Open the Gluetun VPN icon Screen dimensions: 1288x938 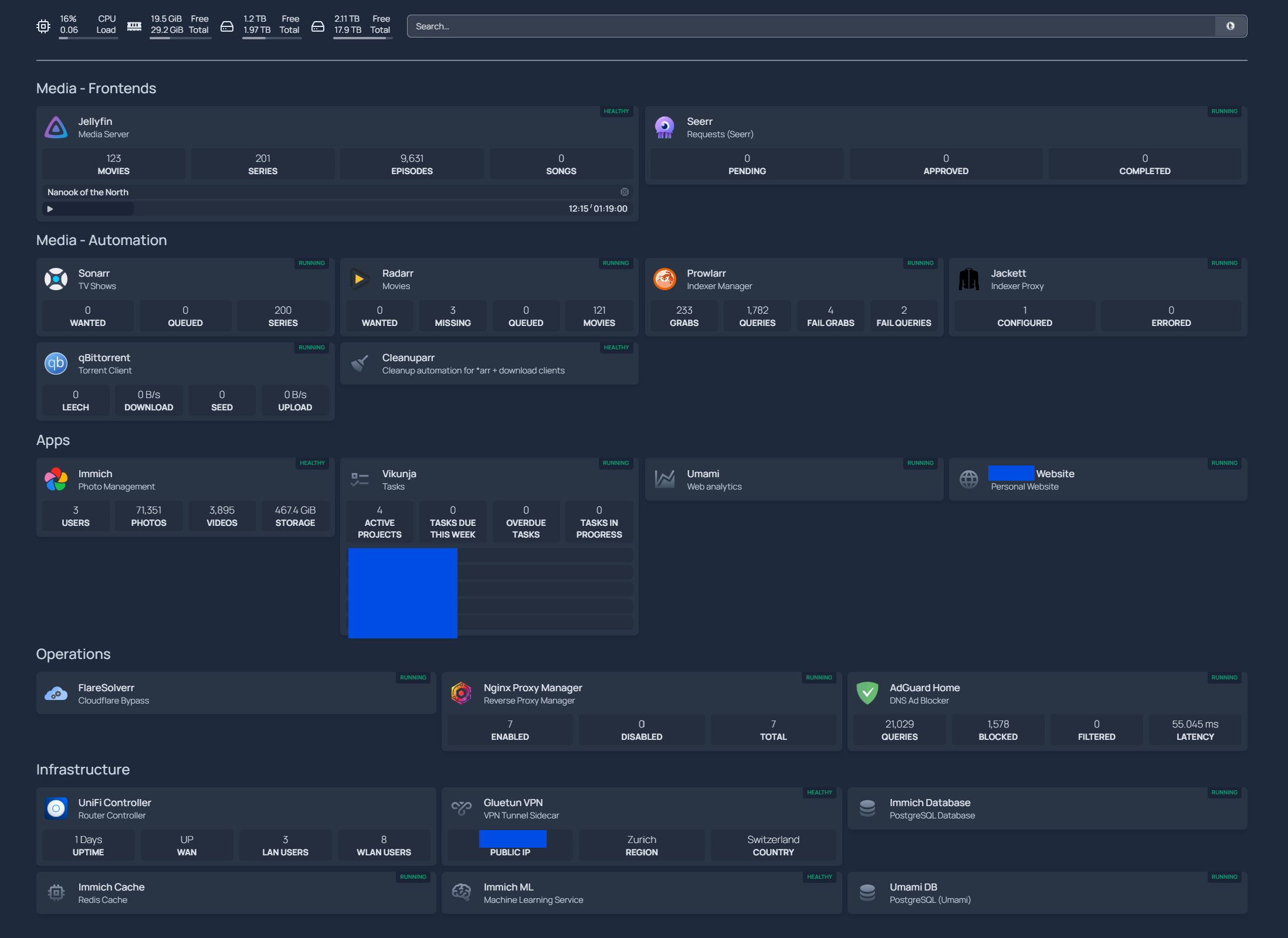462,808
